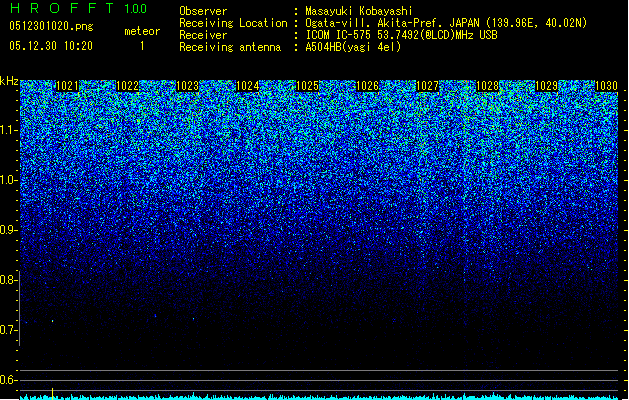
Task: Click the 1027 time marker
Action: tap(427, 86)
